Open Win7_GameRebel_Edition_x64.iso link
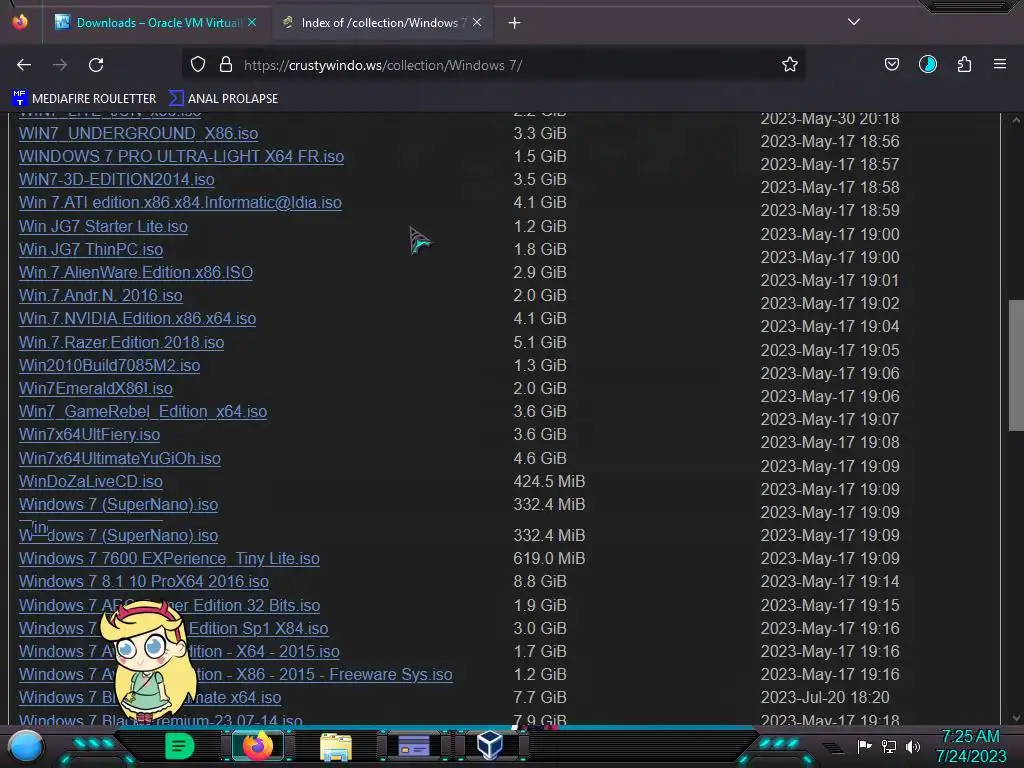Screen dimensions: 1024x768 tap(143, 411)
